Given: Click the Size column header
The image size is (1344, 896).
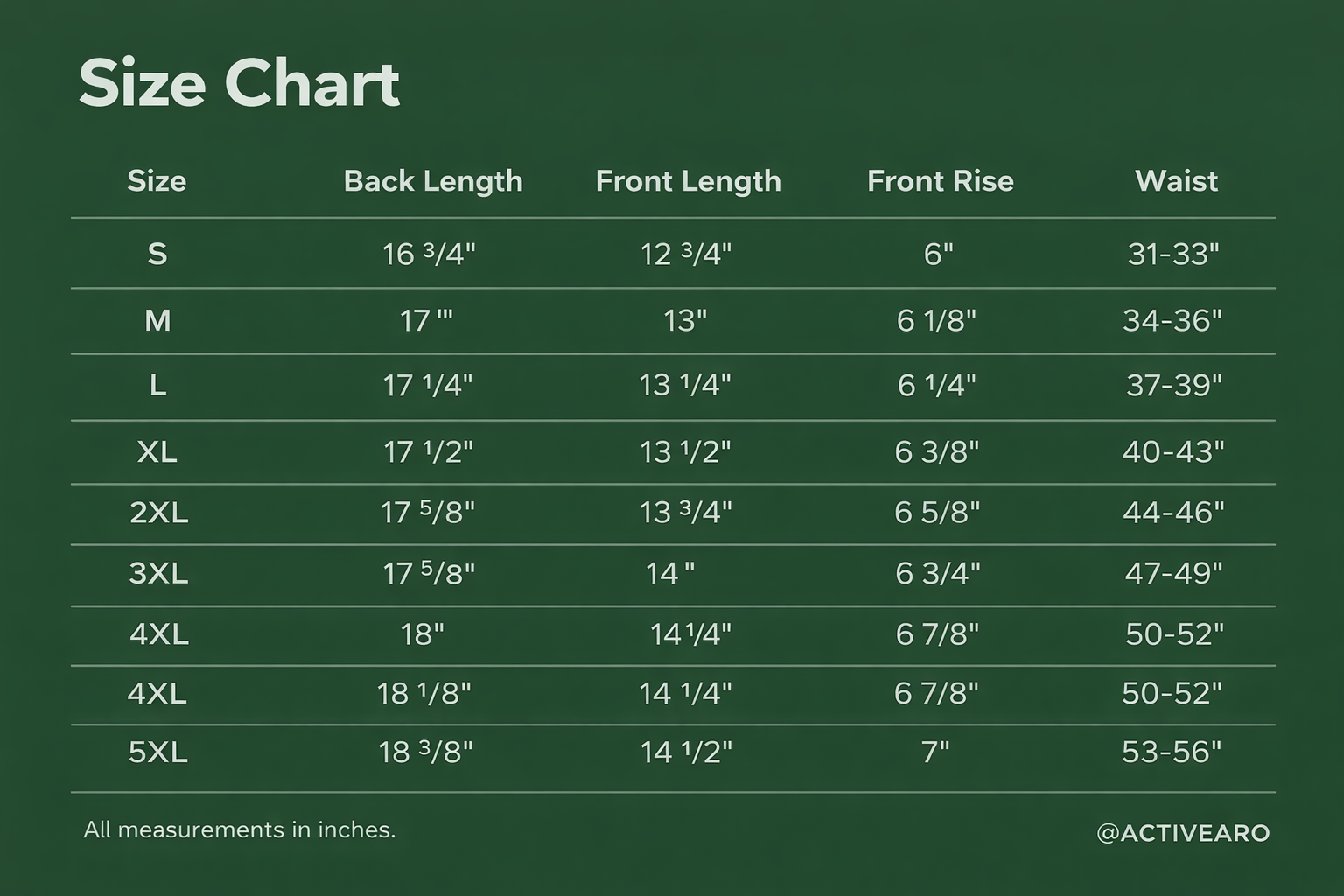Looking at the screenshot, I should [157, 181].
